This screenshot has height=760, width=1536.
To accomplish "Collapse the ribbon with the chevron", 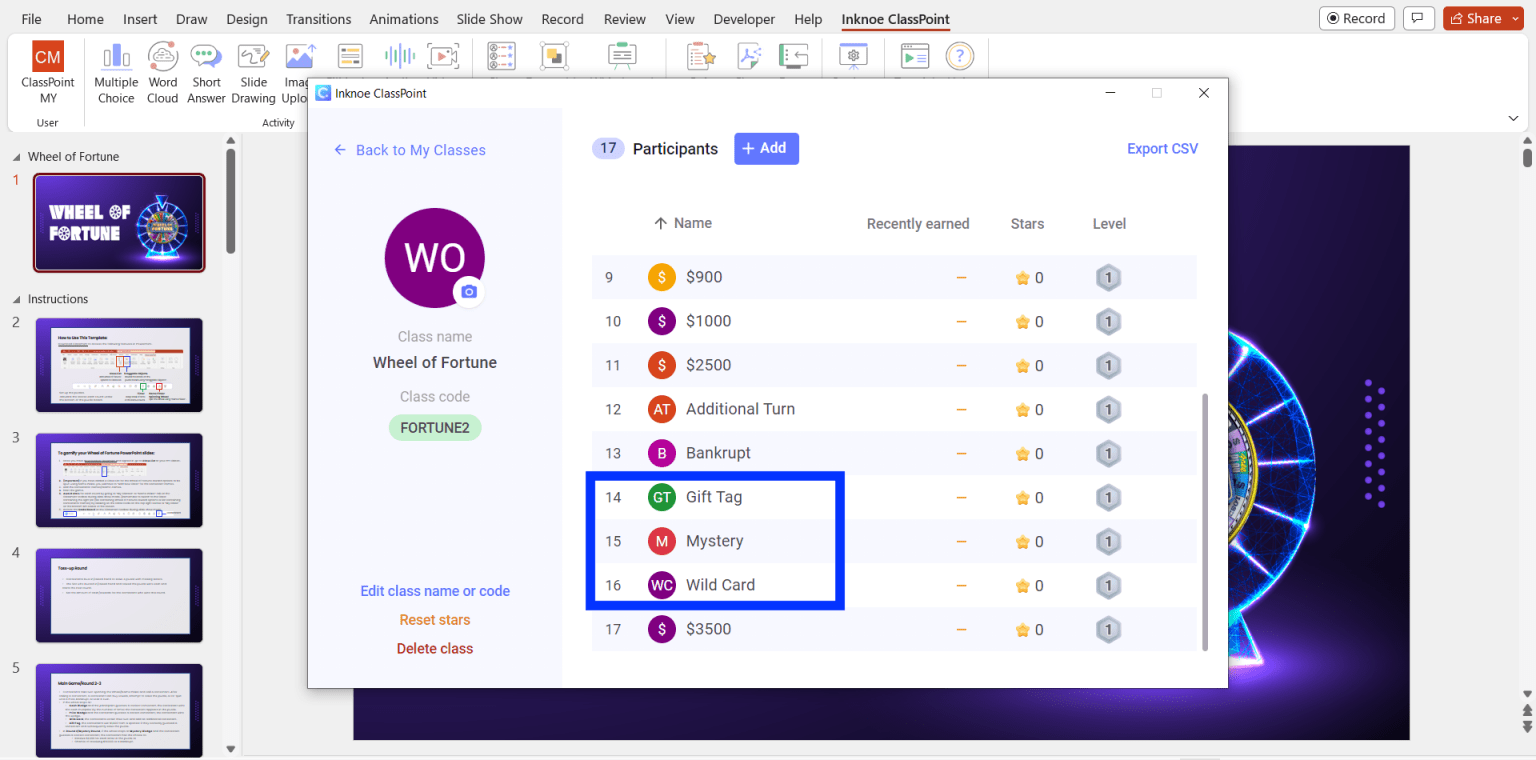I will (1513, 118).
